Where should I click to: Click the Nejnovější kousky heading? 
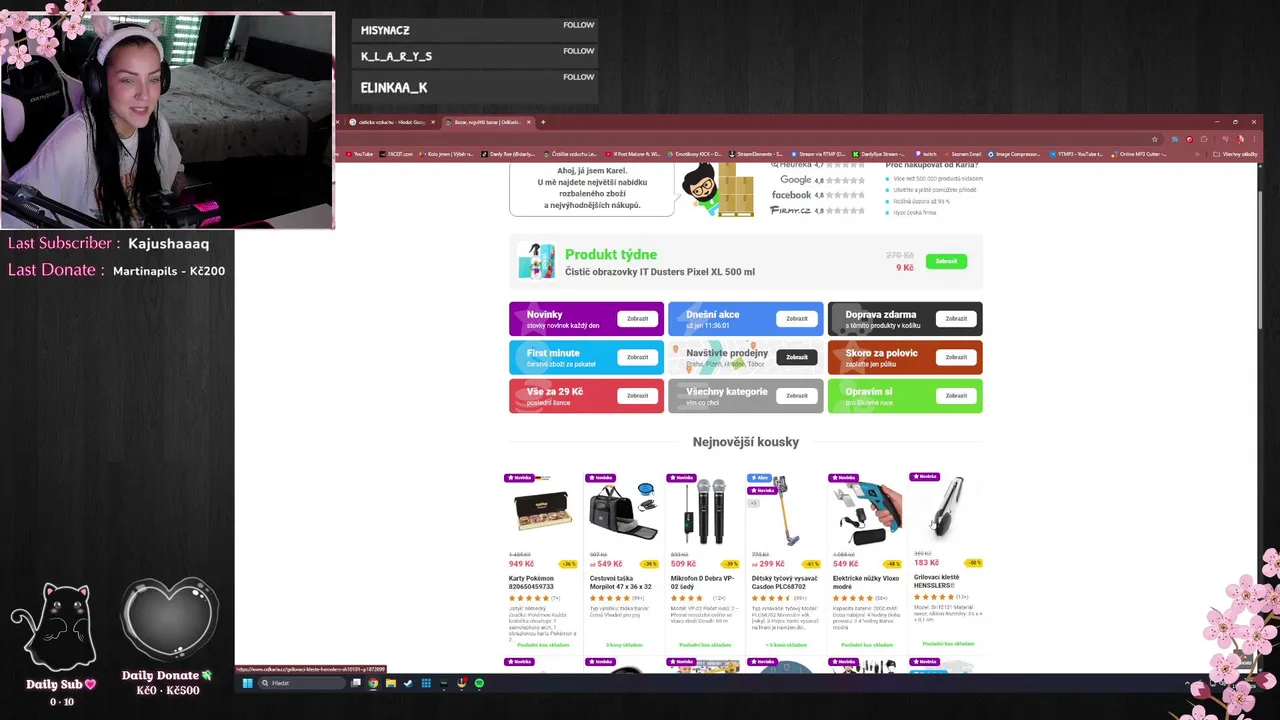point(746,442)
